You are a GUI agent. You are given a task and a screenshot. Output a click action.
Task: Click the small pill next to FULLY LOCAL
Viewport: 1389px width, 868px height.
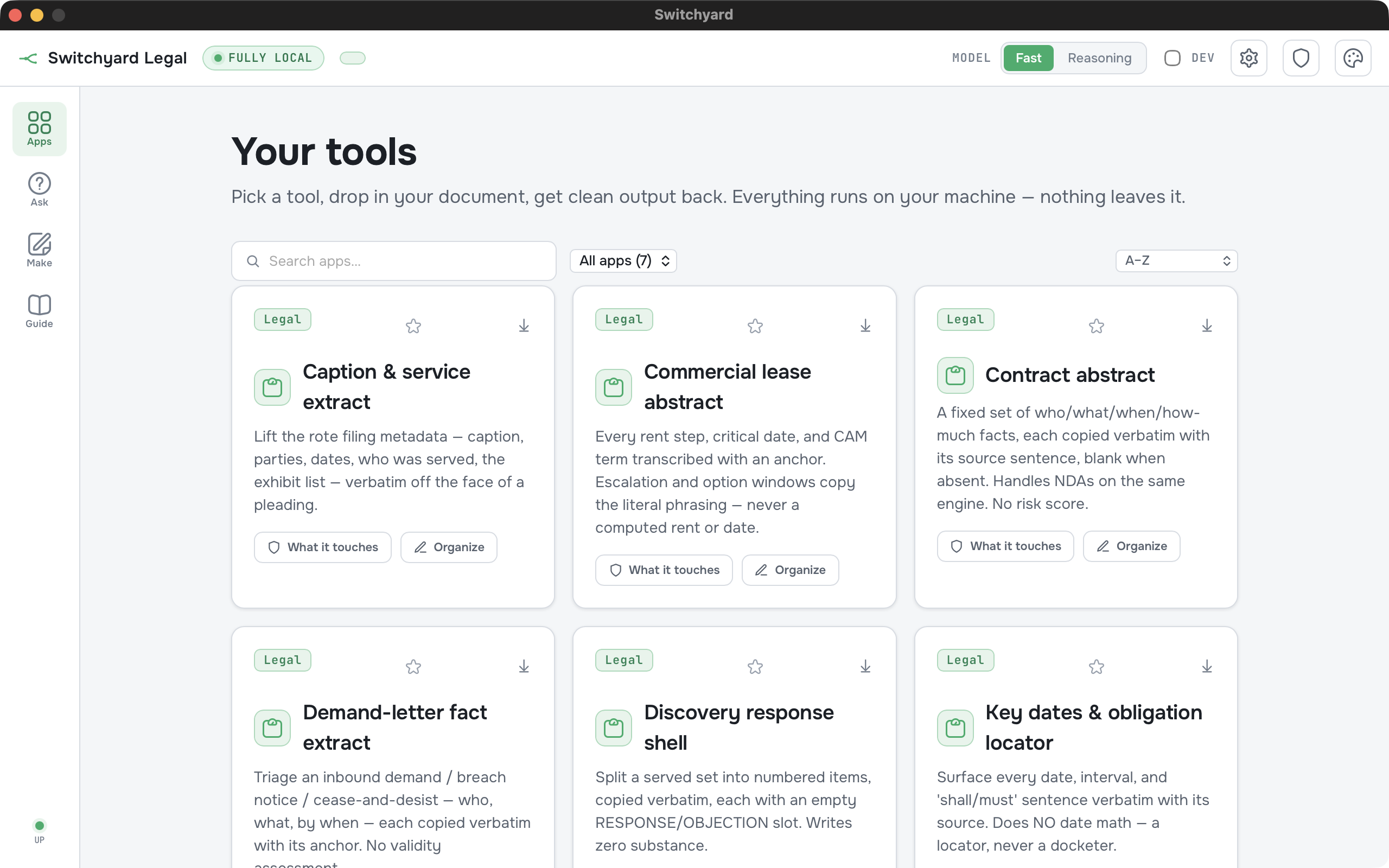pyautogui.click(x=353, y=58)
